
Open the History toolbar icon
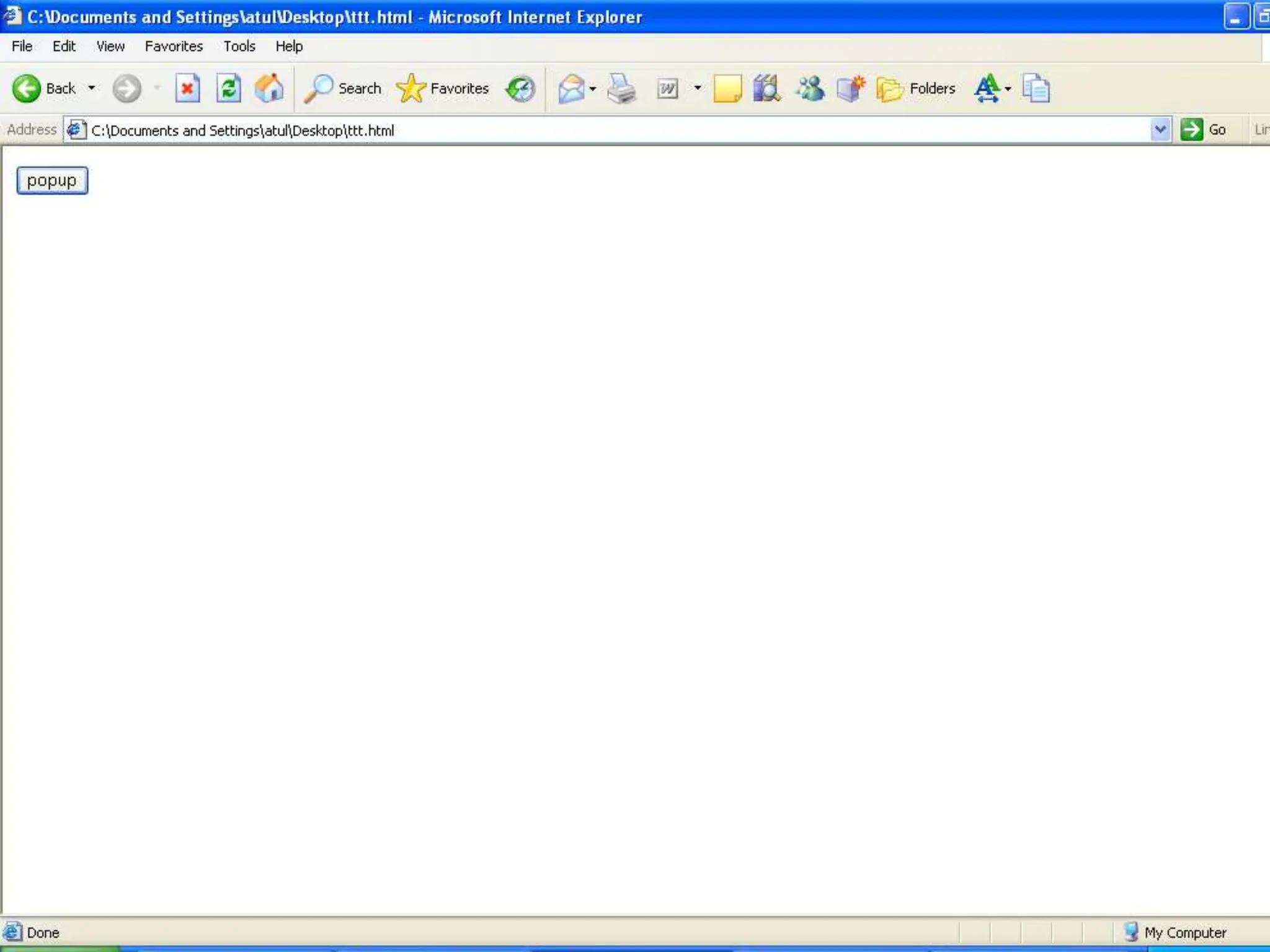[x=520, y=89]
